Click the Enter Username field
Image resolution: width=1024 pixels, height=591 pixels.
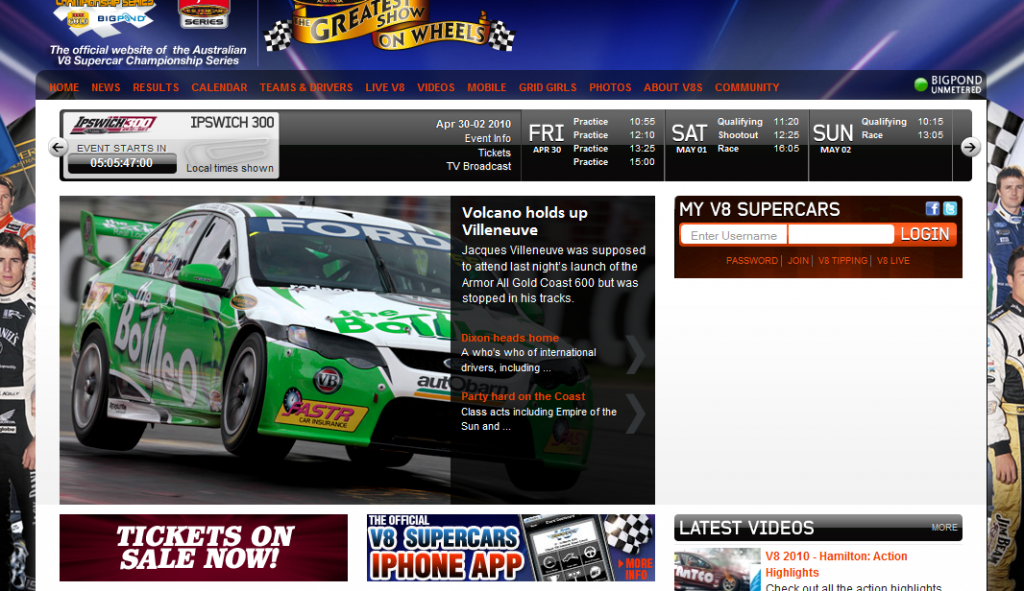point(734,235)
